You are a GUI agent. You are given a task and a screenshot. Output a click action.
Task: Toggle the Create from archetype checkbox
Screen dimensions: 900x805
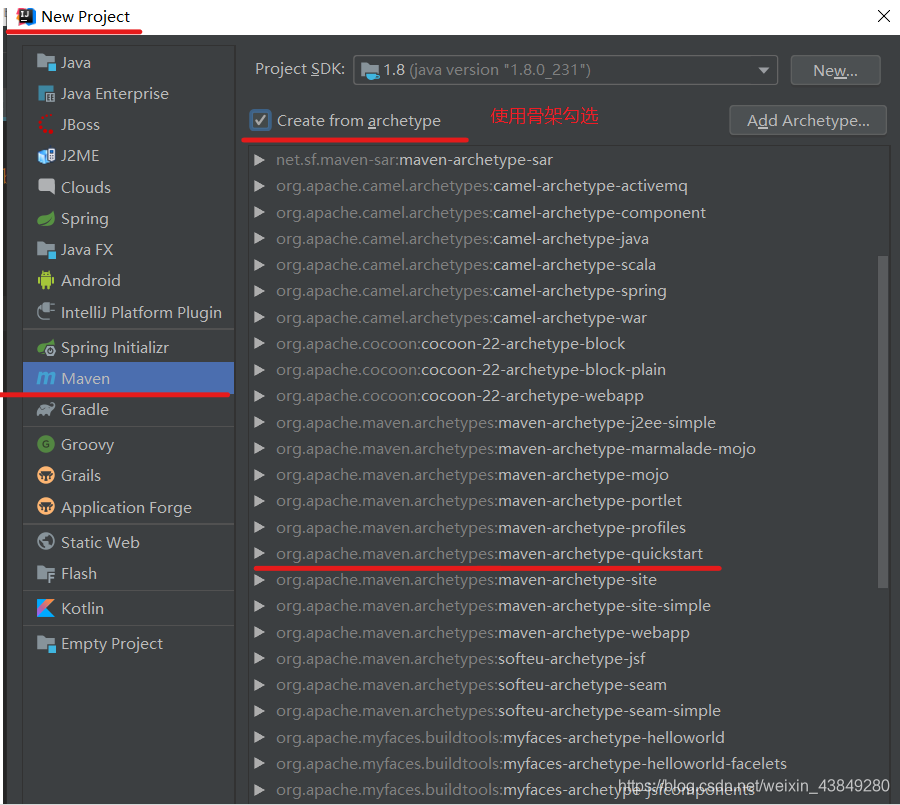pyautogui.click(x=261, y=120)
